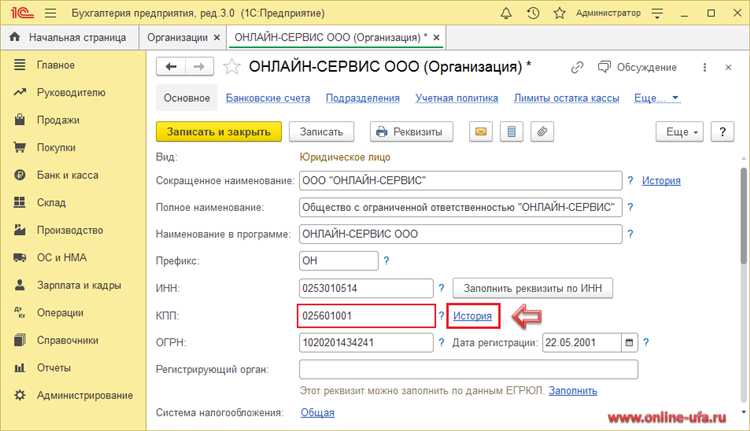
Task: Click the envelope mail icon button
Action: pos(481,132)
